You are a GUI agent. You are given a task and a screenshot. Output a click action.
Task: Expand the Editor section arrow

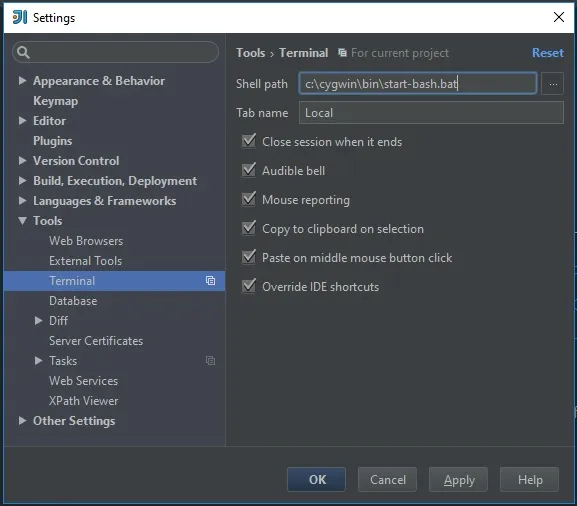point(22,121)
